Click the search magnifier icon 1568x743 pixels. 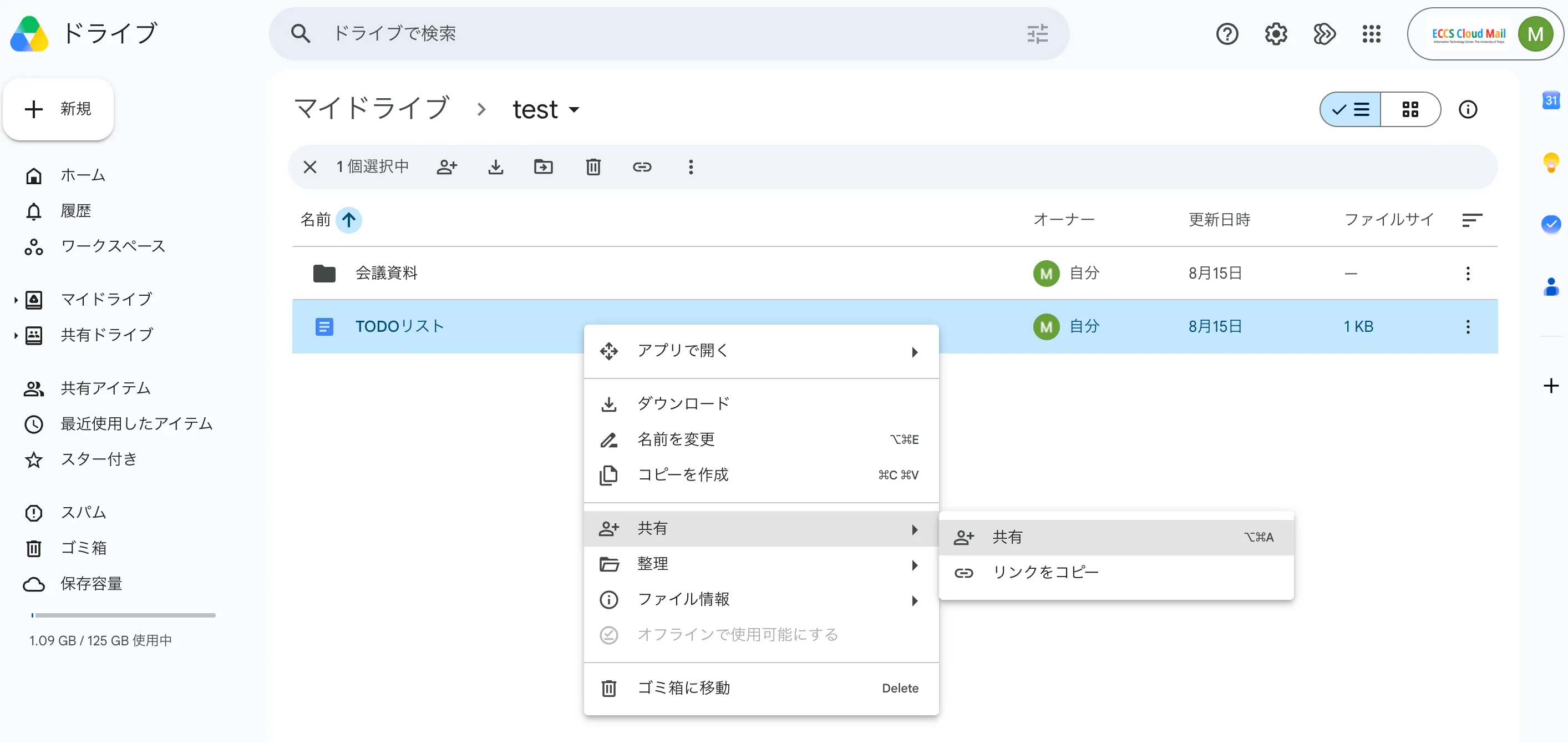point(300,33)
